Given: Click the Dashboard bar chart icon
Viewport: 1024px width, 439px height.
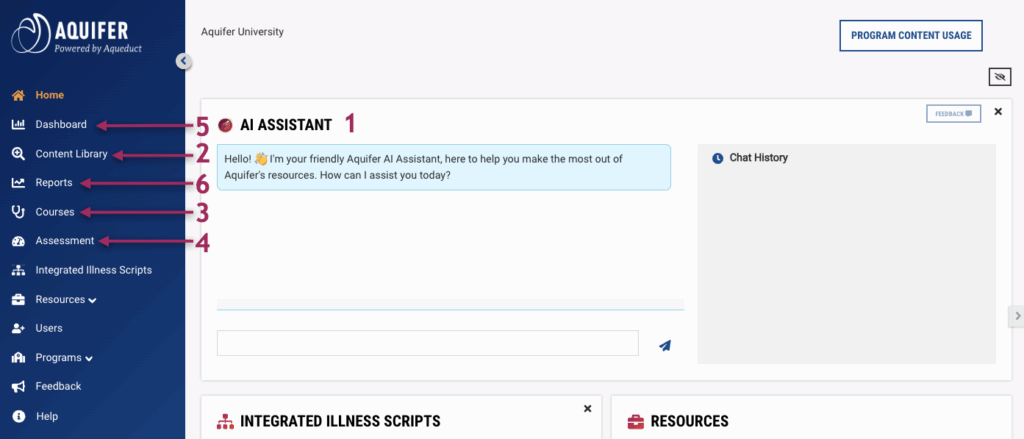Looking at the screenshot, I should [x=18, y=125].
